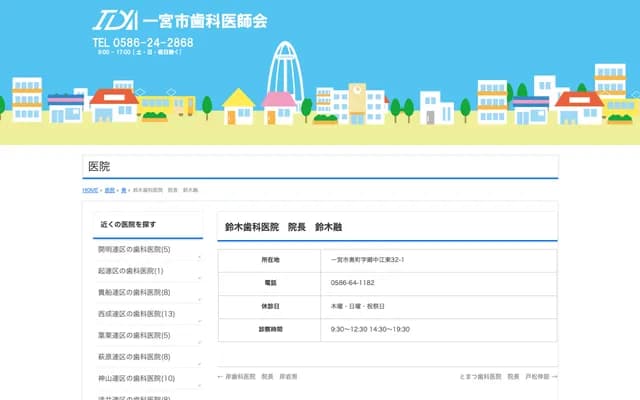Click the 診療時間 table header cell
The image size is (640, 400).
click(270, 329)
